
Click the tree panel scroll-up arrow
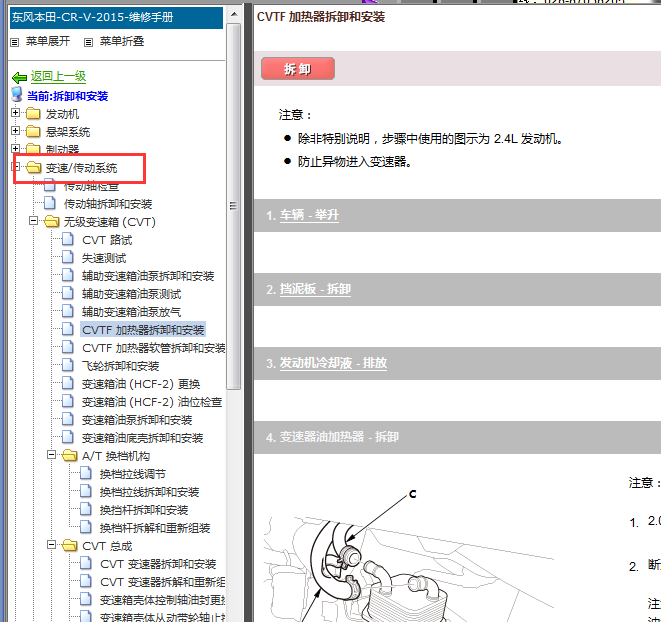point(234,14)
